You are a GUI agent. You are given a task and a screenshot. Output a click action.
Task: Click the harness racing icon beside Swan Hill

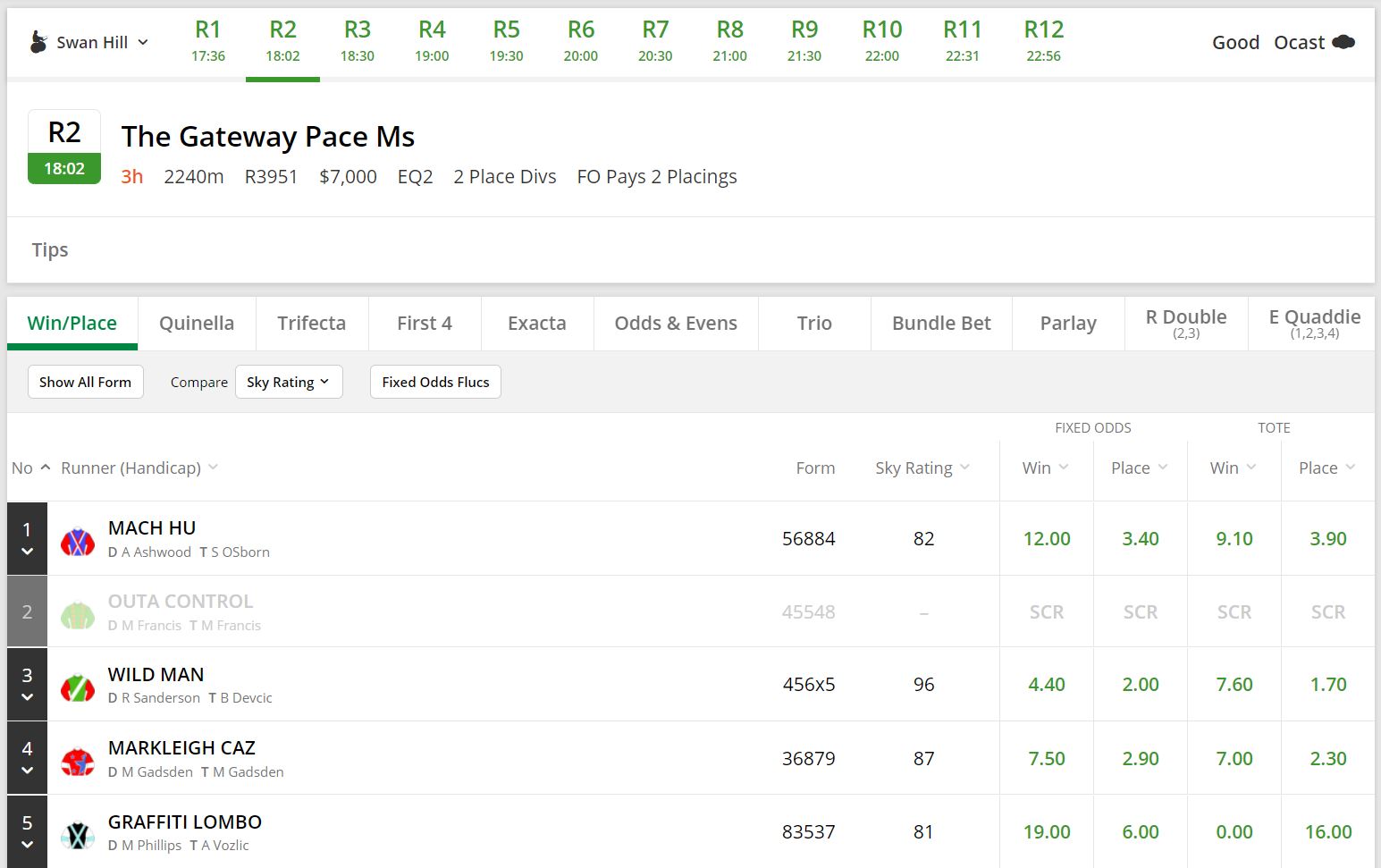pyautogui.click(x=38, y=42)
